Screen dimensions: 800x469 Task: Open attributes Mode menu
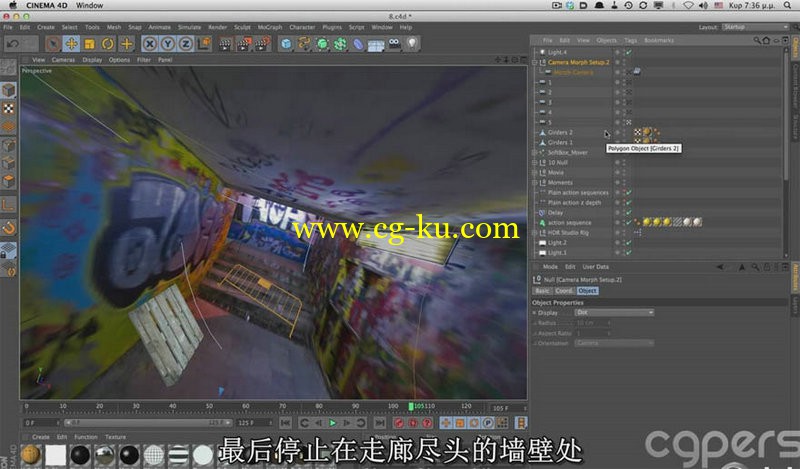click(550, 267)
